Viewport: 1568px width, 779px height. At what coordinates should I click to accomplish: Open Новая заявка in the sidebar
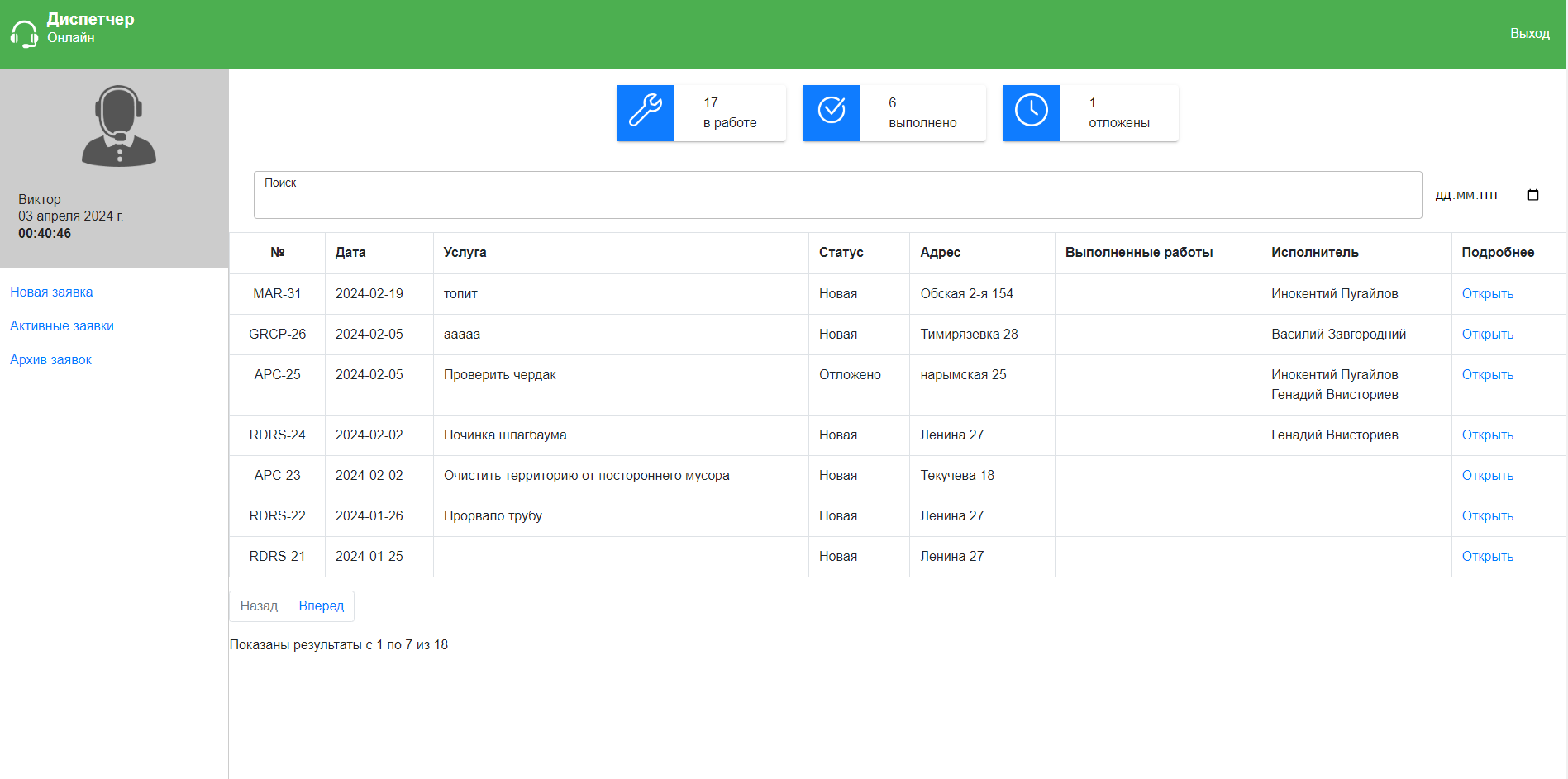click(51, 292)
